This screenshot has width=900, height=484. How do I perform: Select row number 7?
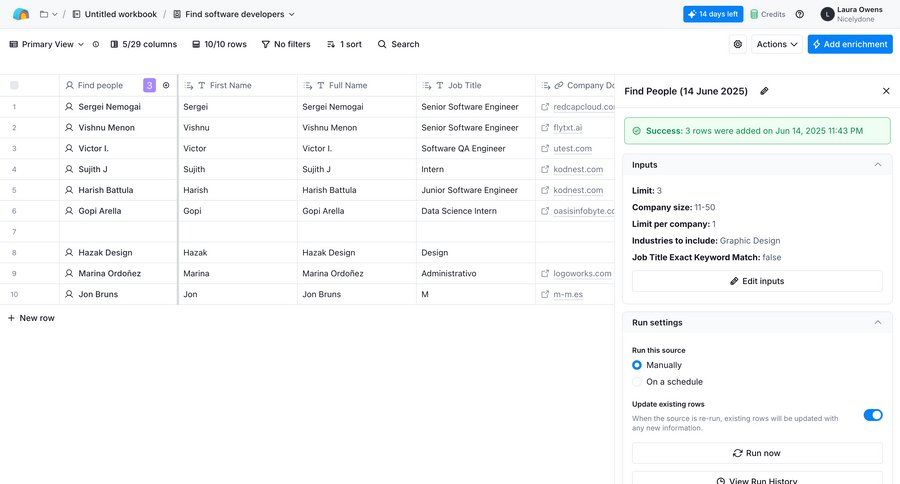pyautogui.click(x=14, y=232)
